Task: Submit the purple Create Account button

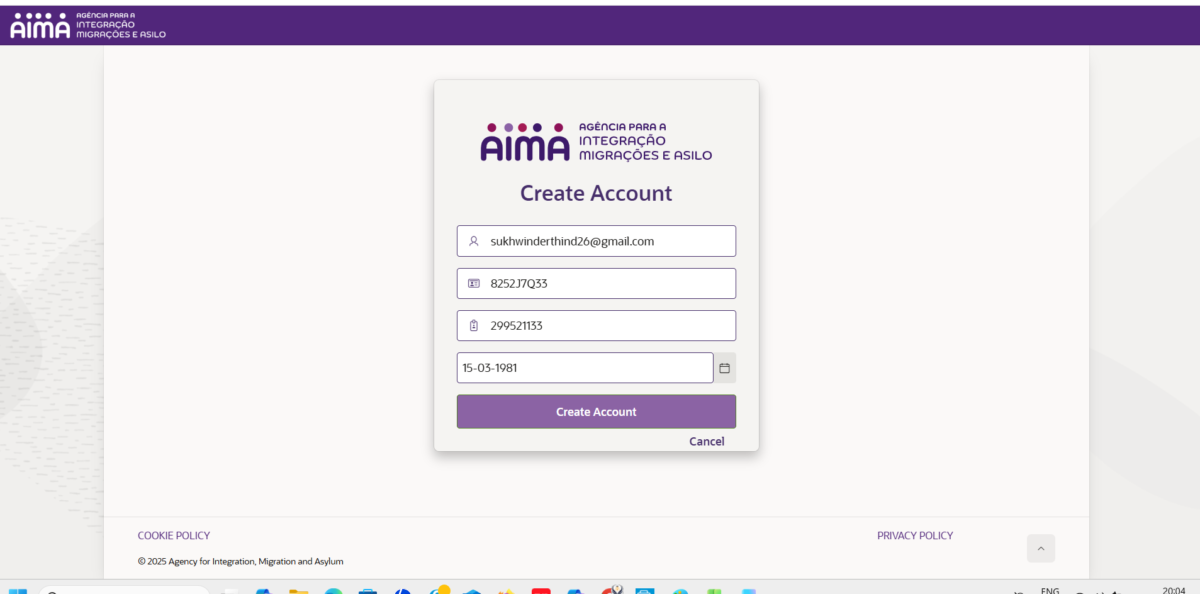Action: [596, 412]
